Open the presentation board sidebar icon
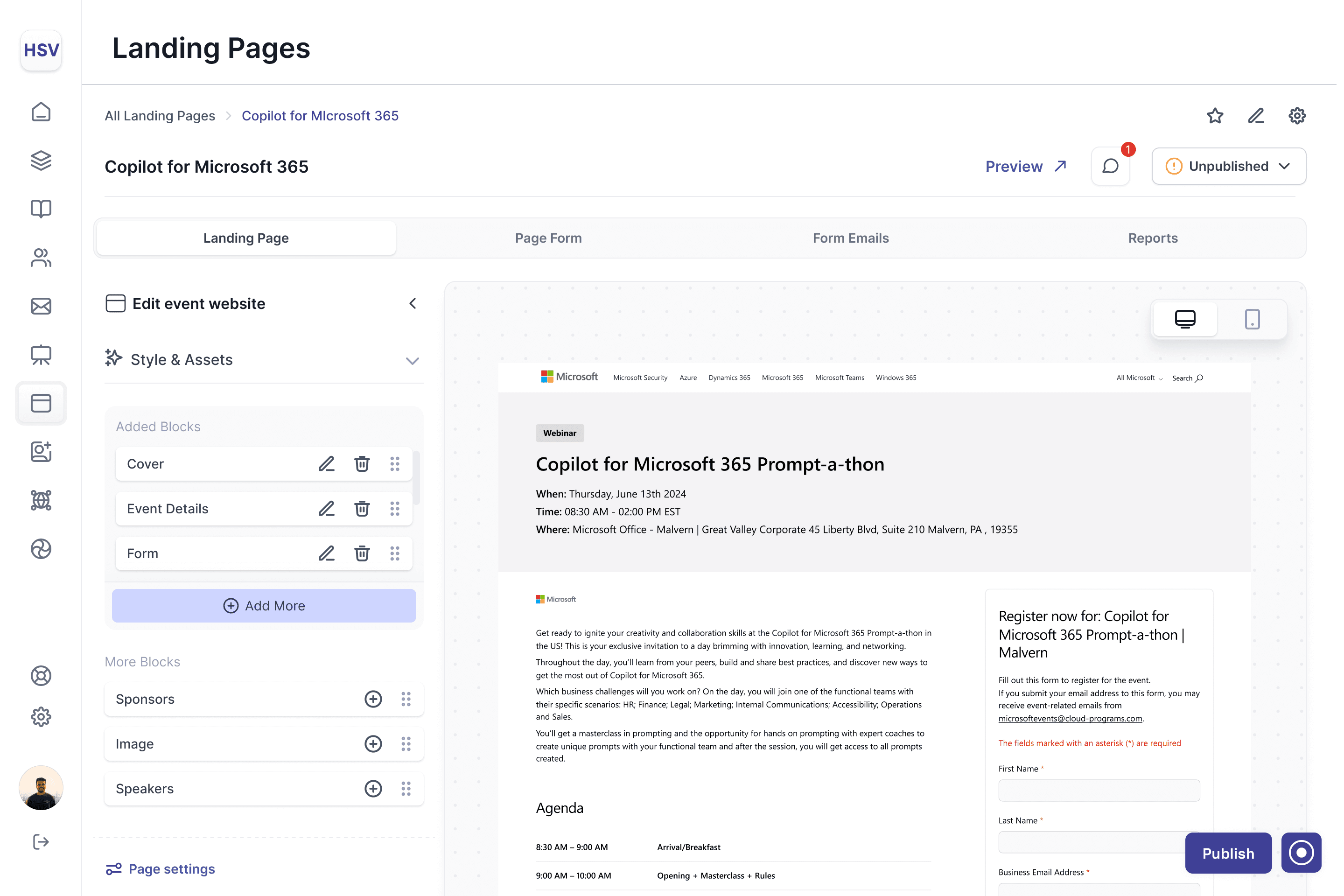 [x=41, y=356]
